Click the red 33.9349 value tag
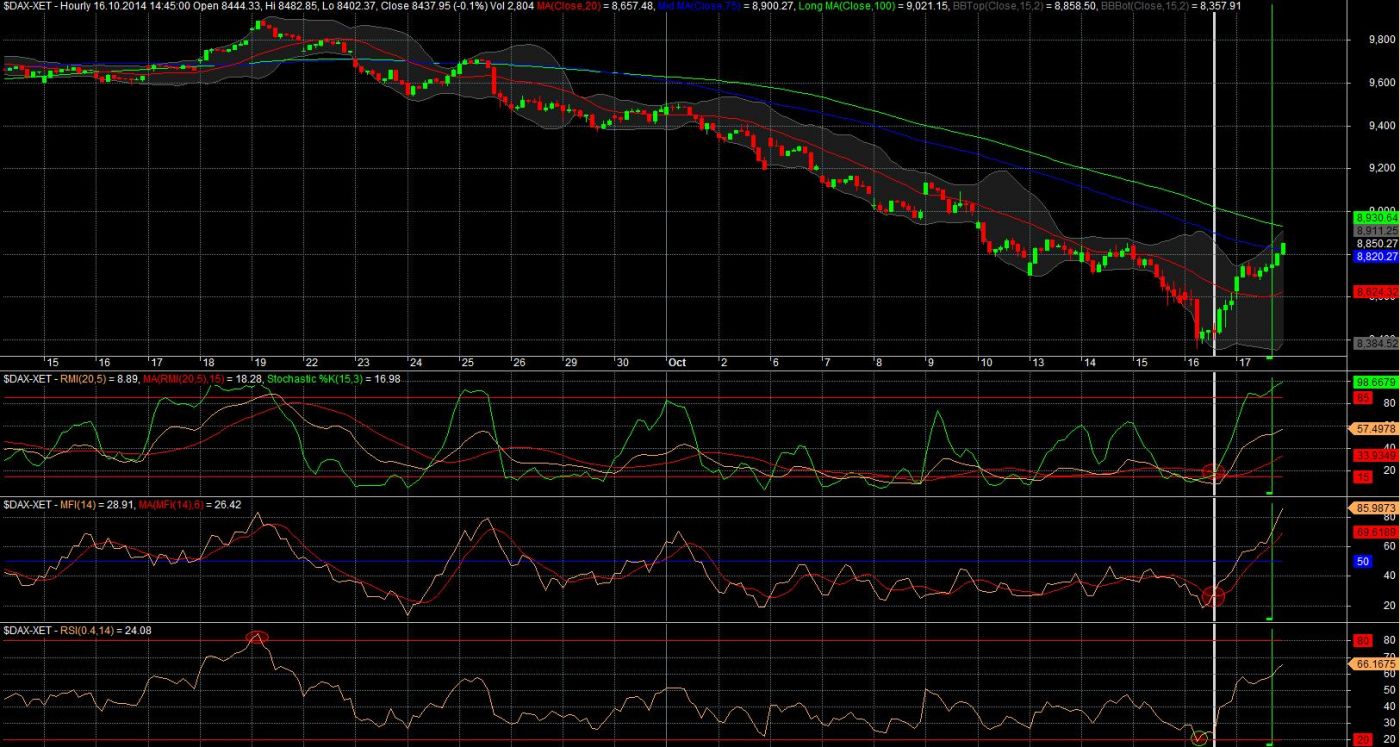 pyautogui.click(x=1375, y=455)
